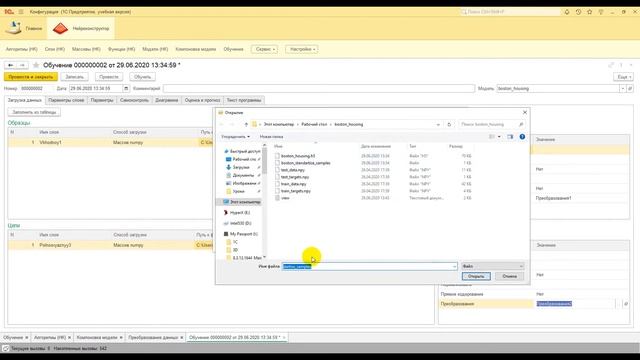Switch to the Текст программы tab
The height and width of the screenshot is (360, 640).
tap(244, 100)
